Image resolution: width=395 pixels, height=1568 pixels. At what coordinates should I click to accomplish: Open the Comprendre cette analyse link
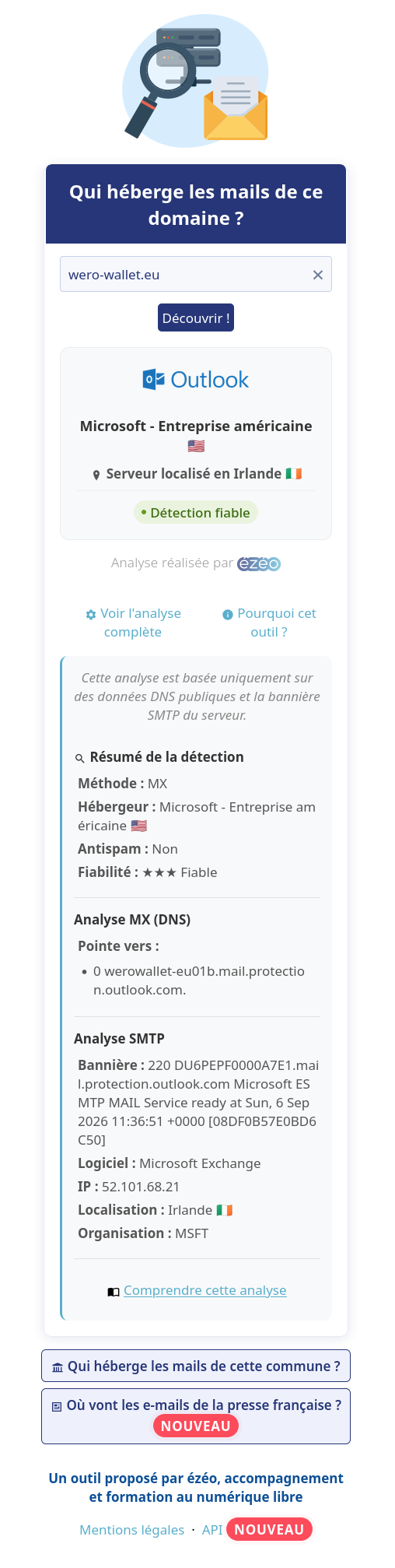205,1290
